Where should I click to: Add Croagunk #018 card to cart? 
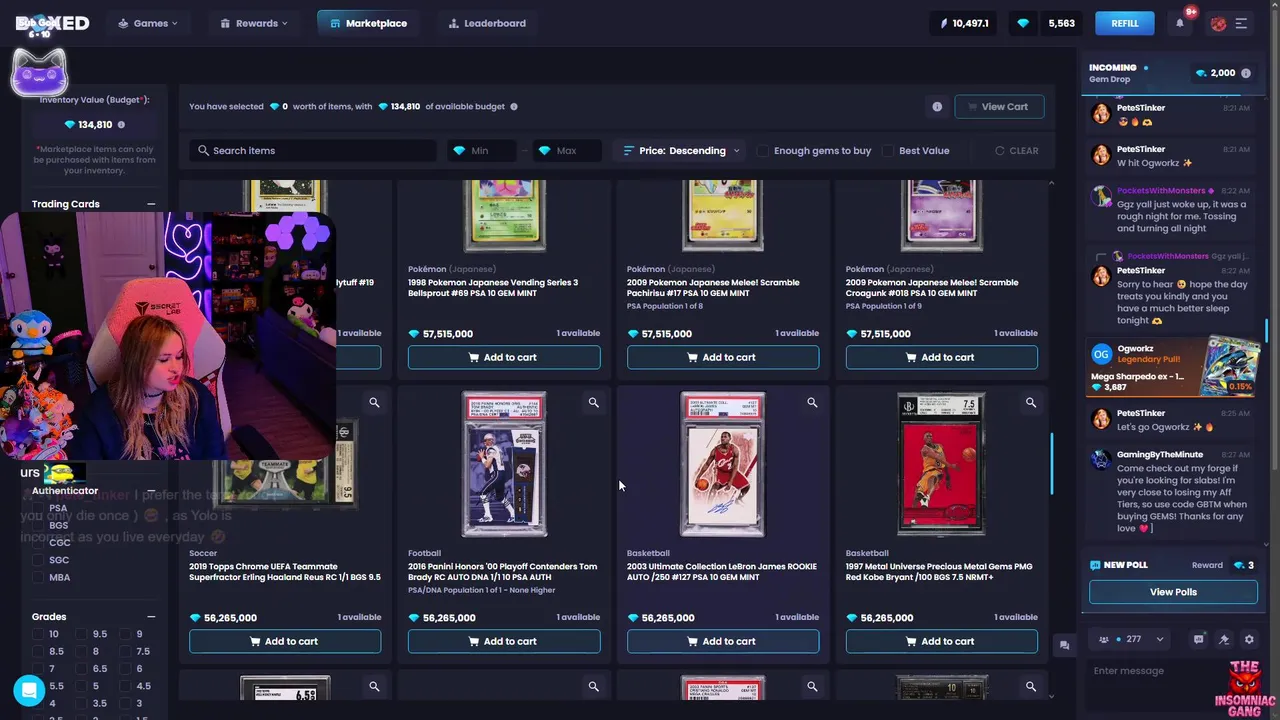[942, 357]
